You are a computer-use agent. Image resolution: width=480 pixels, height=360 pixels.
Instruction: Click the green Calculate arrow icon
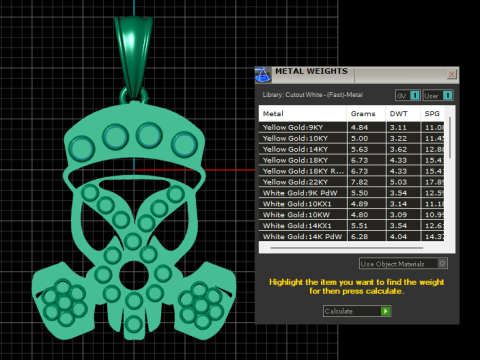pyautogui.click(x=385, y=311)
